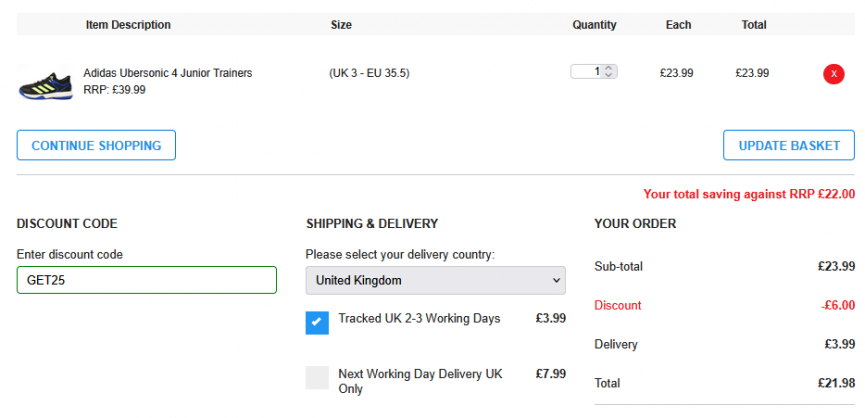Click the Next Working Day Delivery UK Only label

(x=420, y=381)
